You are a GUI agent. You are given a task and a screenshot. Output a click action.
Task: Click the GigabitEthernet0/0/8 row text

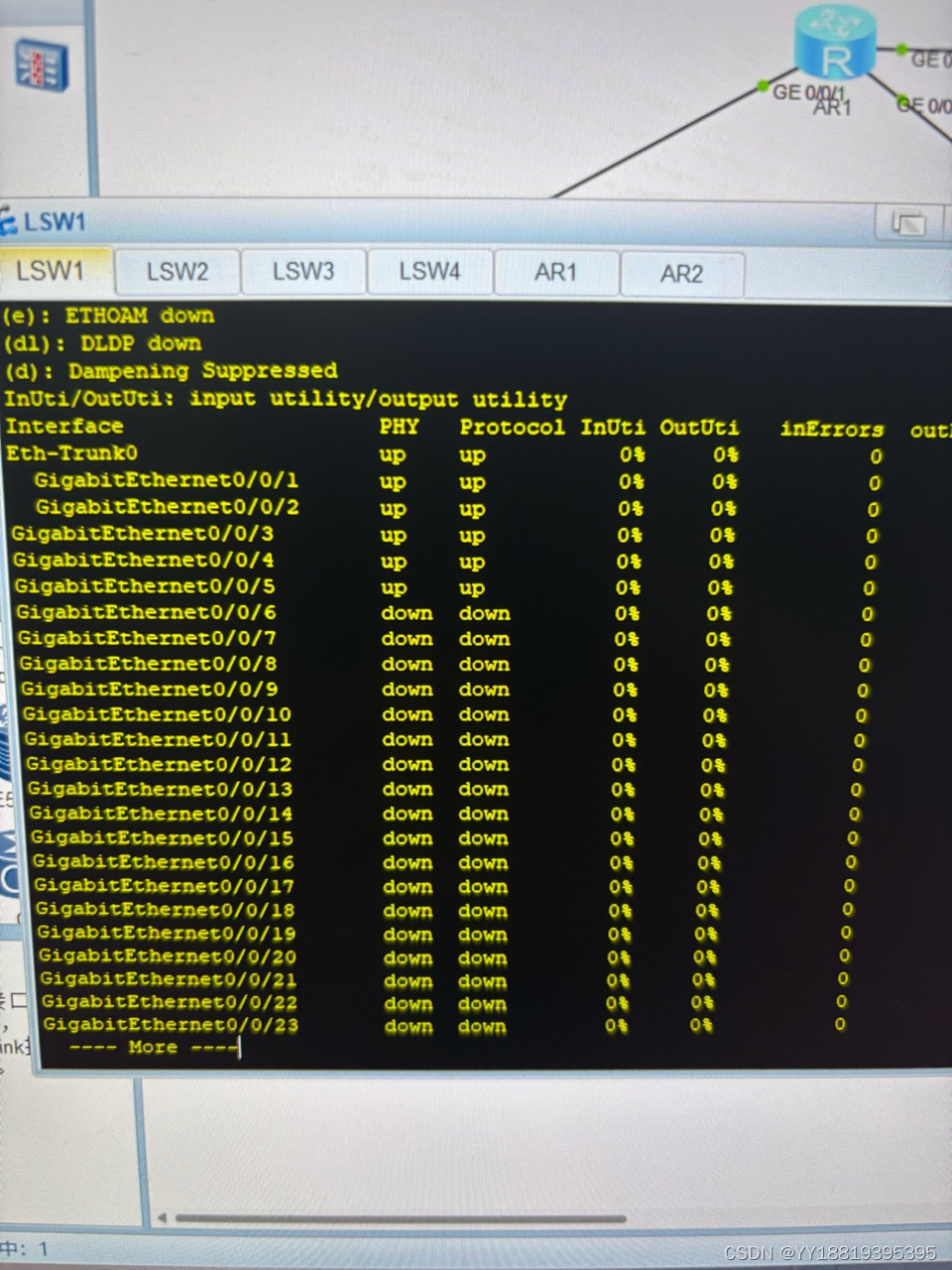(148, 664)
